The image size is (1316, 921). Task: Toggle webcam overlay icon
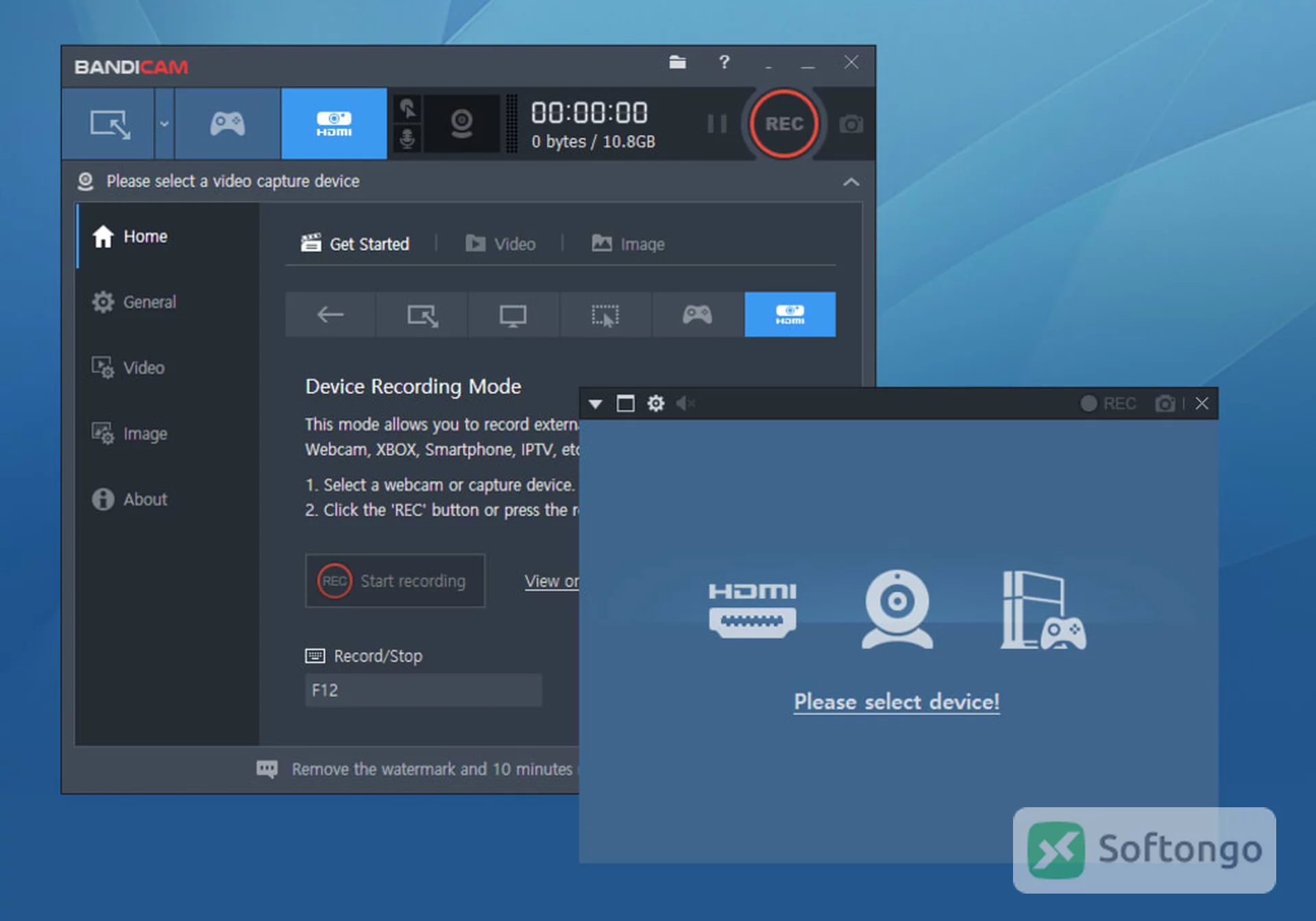click(462, 124)
